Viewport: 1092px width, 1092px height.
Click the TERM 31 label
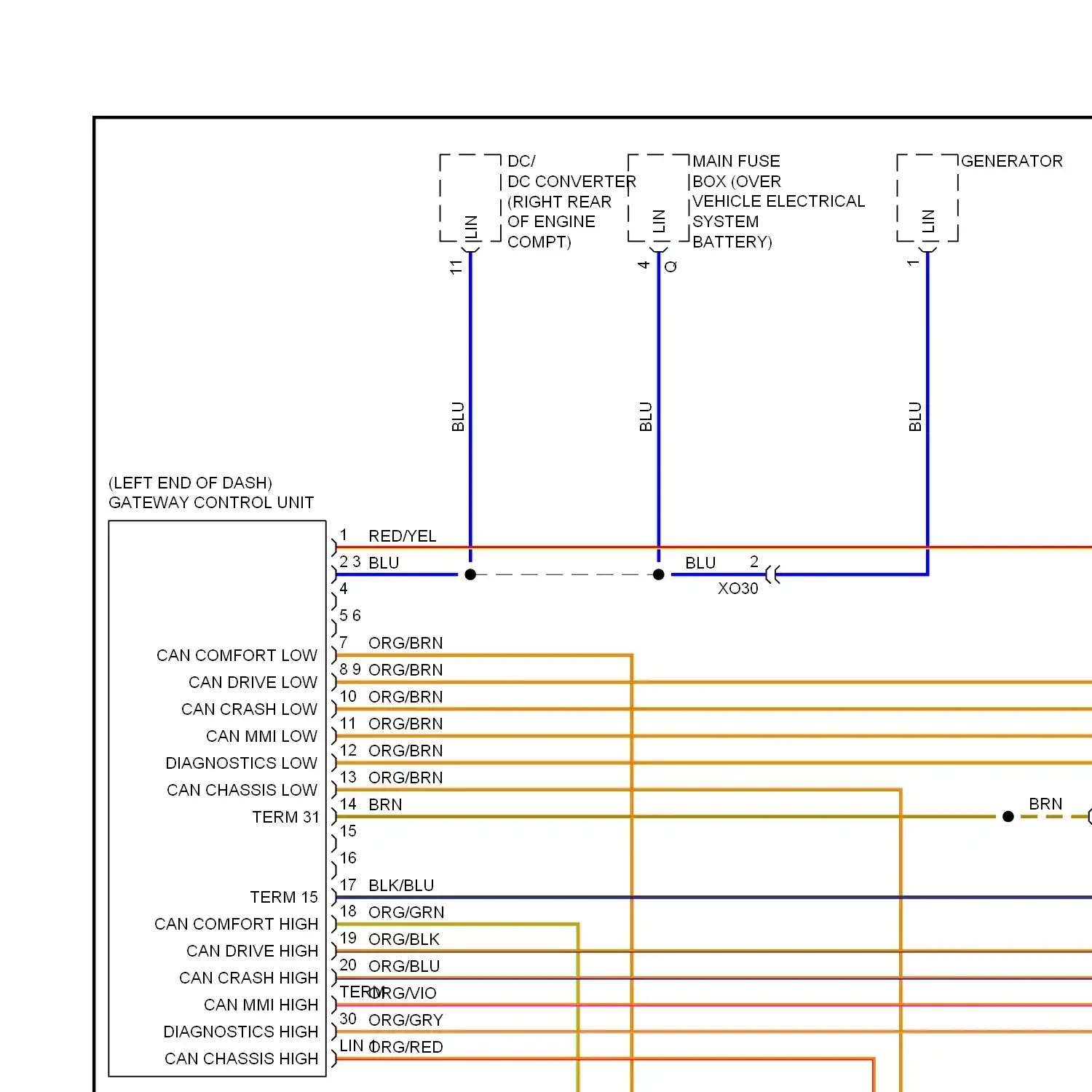[285, 817]
